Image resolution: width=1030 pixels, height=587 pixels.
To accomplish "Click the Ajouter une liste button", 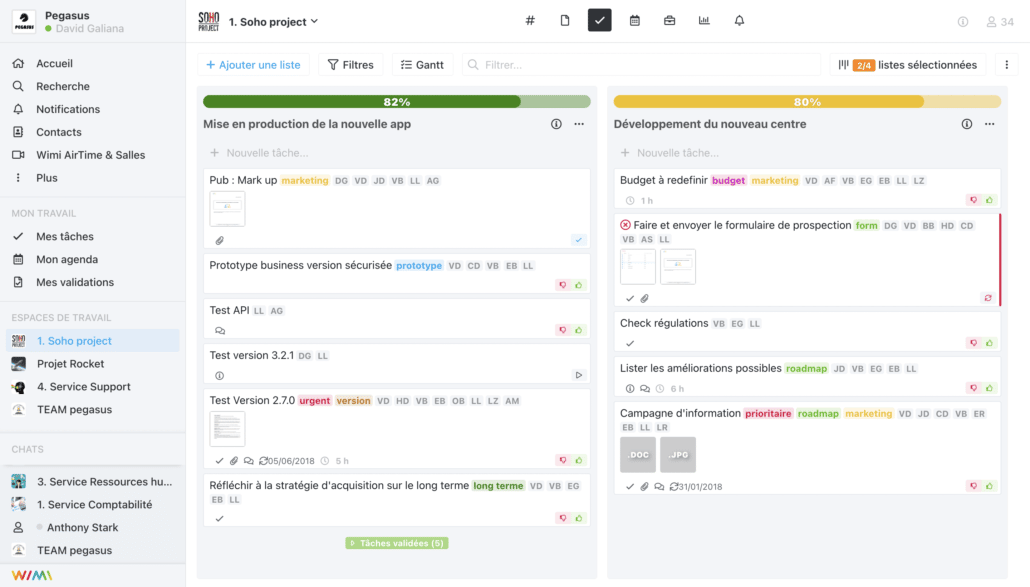I will (x=253, y=65).
